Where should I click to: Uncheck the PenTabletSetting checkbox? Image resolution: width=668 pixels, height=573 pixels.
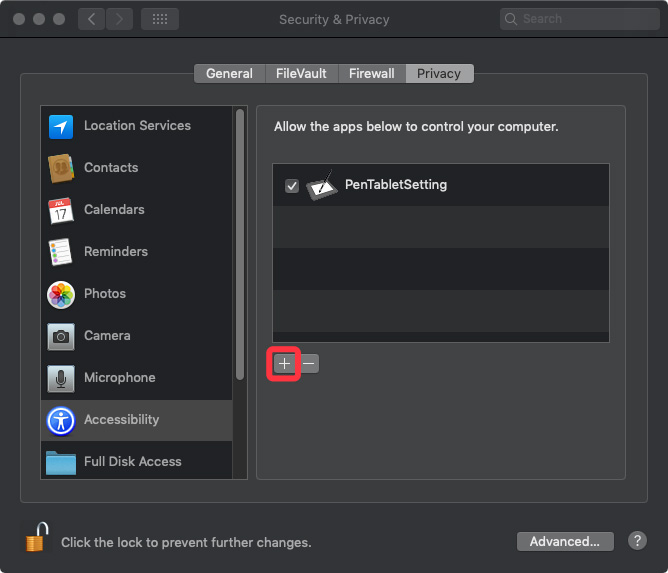292,186
